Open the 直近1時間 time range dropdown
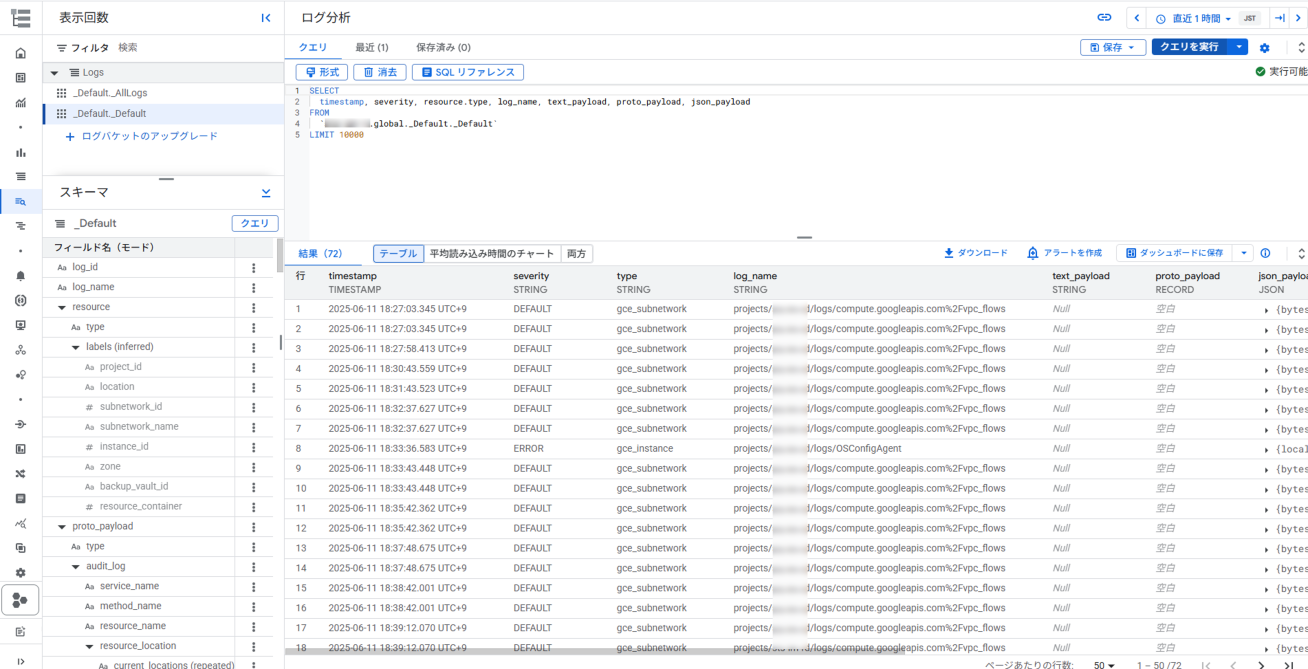This screenshot has height=669, width=1308. 1194,18
